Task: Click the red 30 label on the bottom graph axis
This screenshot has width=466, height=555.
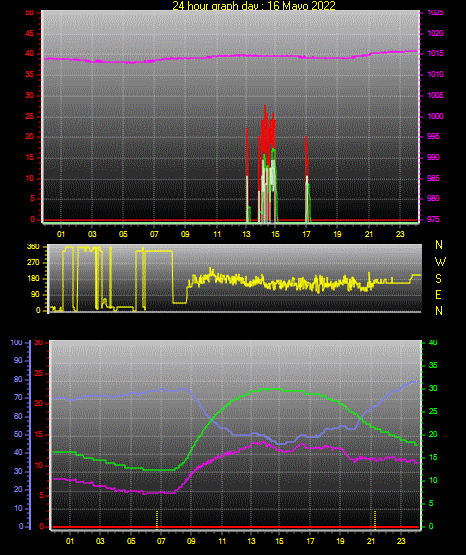Action: click(x=39, y=343)
